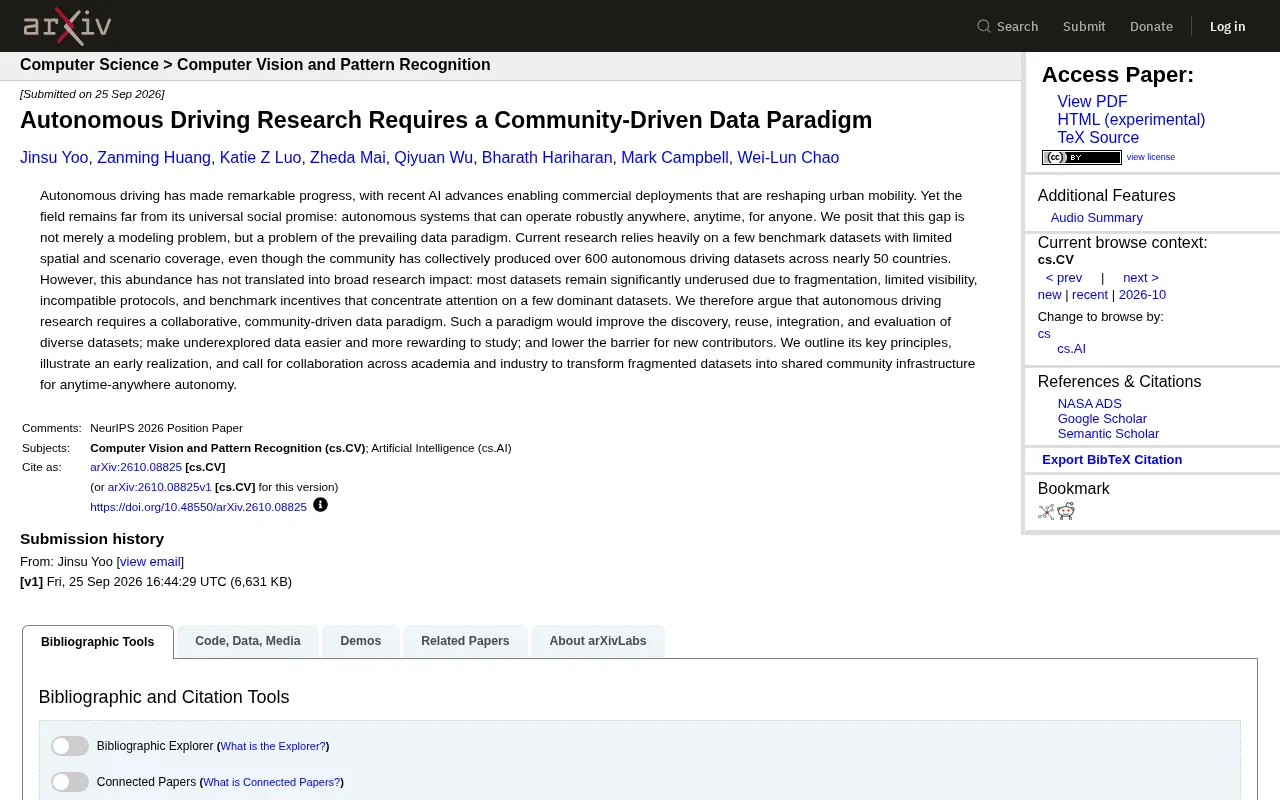This screenshot has width=1280, height=800.
Task: Open NASA ADS references
Action: pos(1089,404)
